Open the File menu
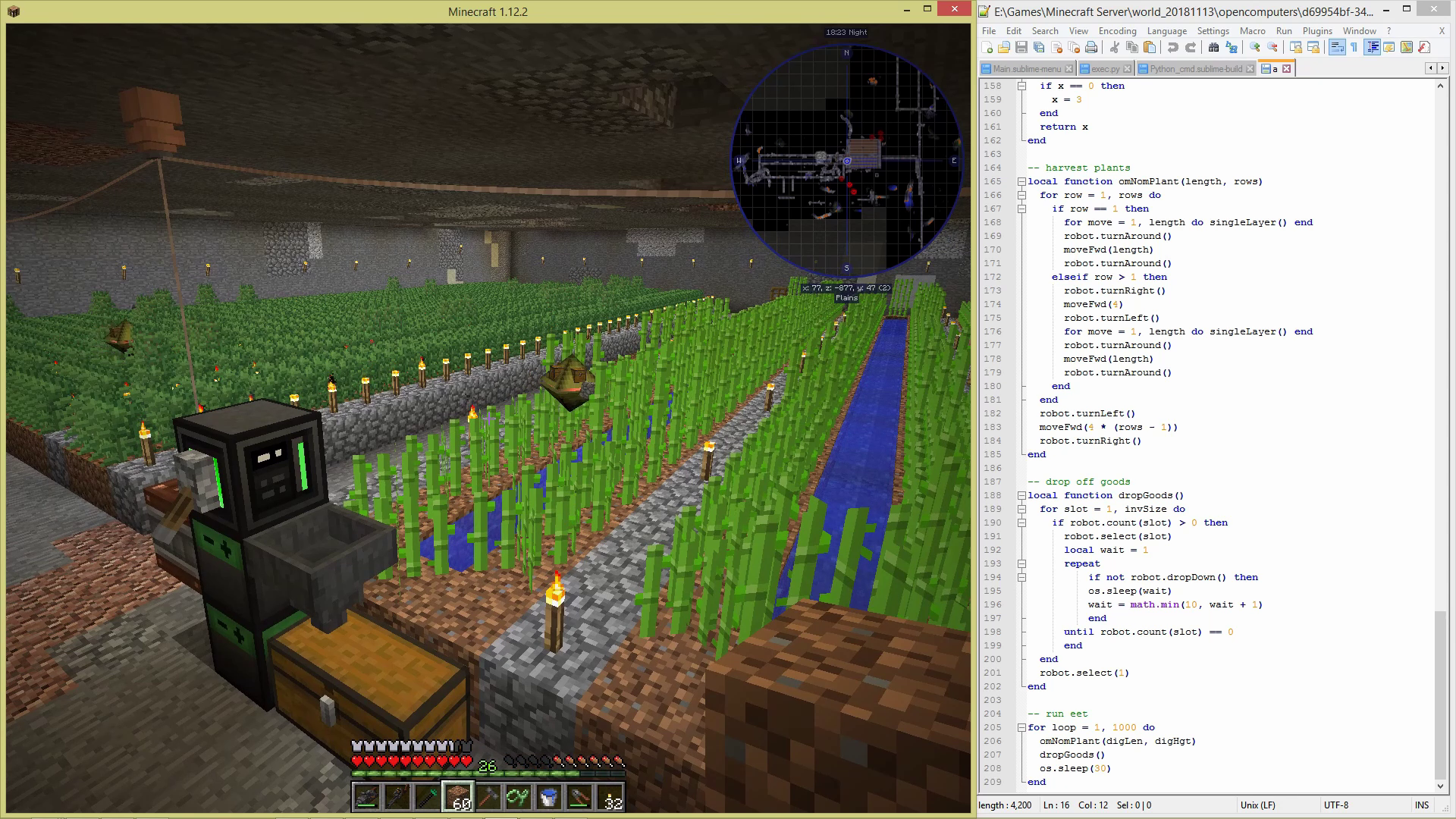The image size is (1456, 819). (x=989, y=31)
